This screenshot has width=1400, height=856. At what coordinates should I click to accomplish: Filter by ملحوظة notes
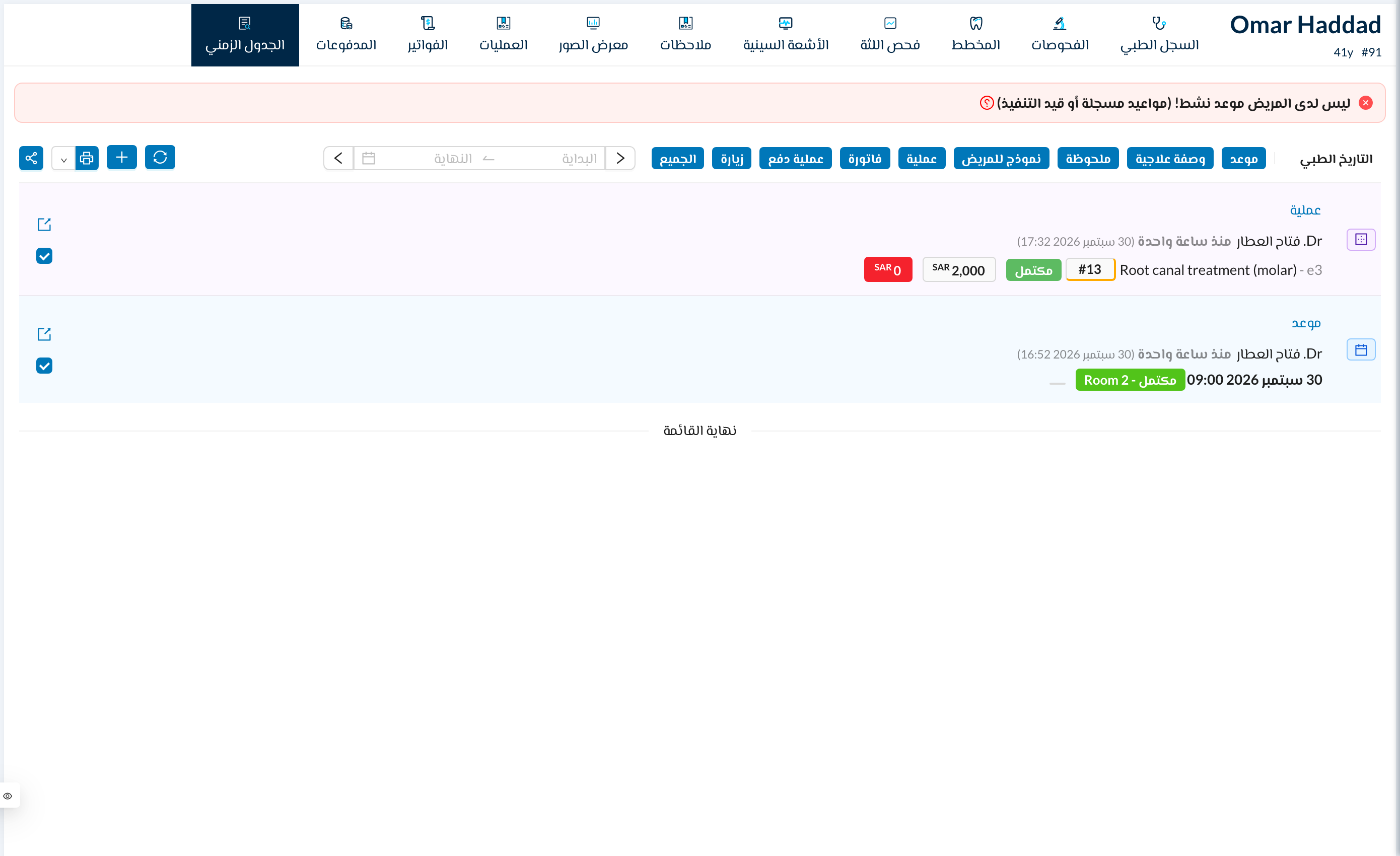pos(1088,159)
